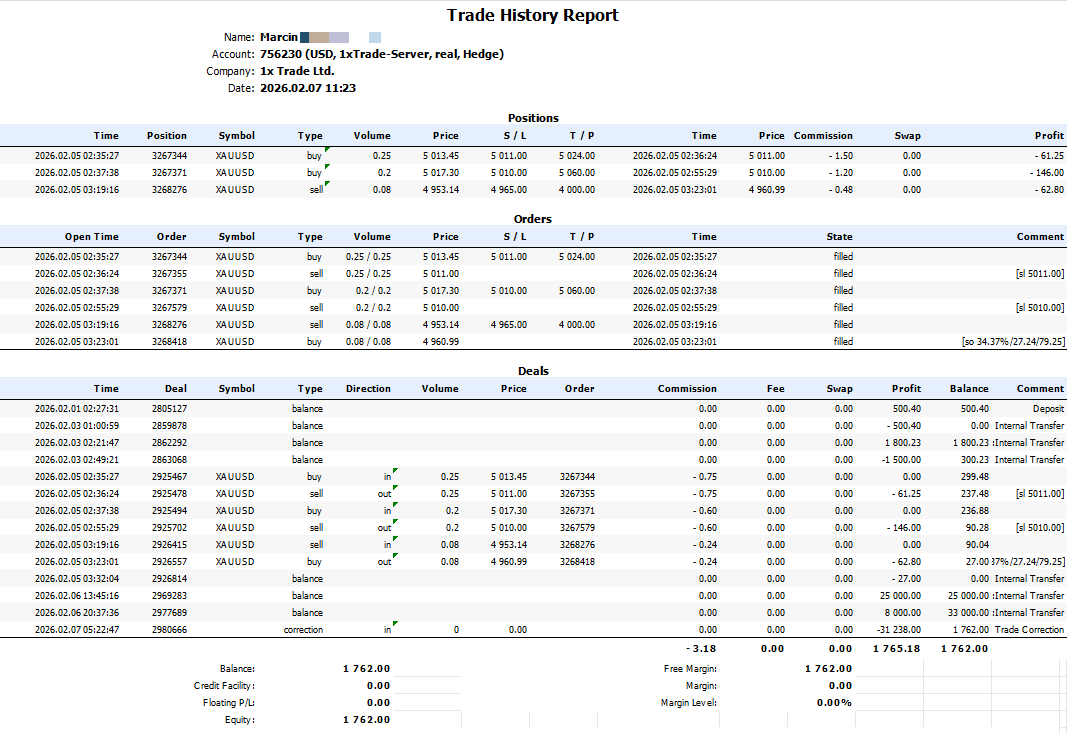Viewport: 1067px width, 734px height.
Task: Click the Credit Facility: label
Action: (x=225, y=686)
